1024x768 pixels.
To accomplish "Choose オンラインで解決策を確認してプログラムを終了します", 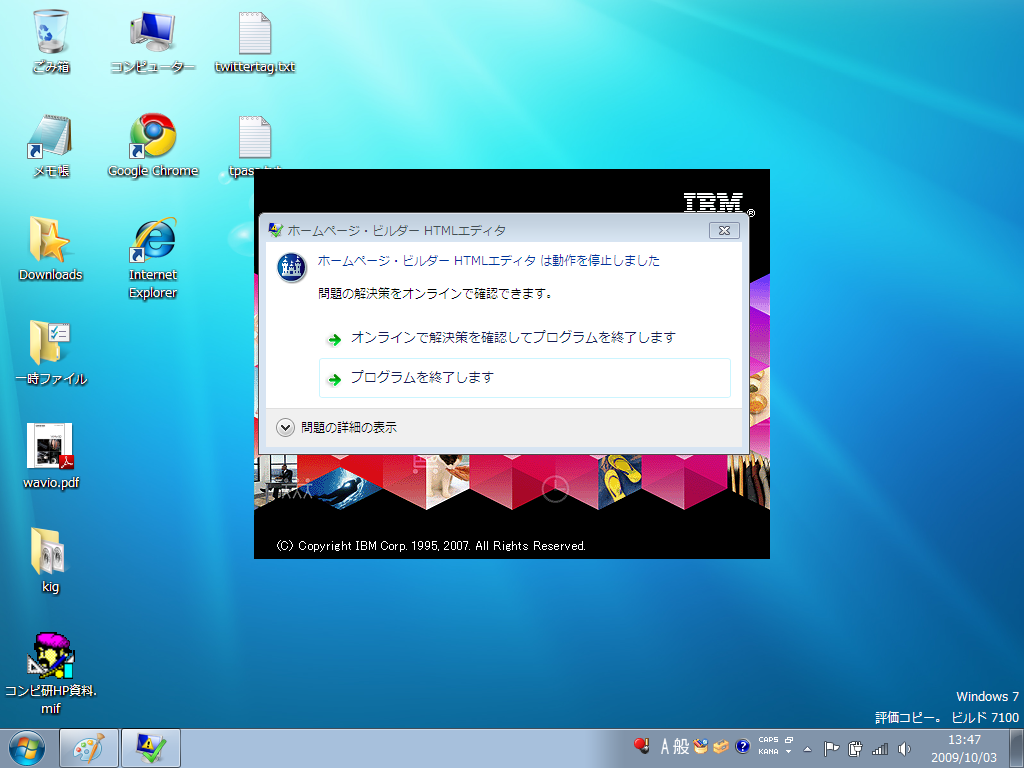I will point(524,338).
